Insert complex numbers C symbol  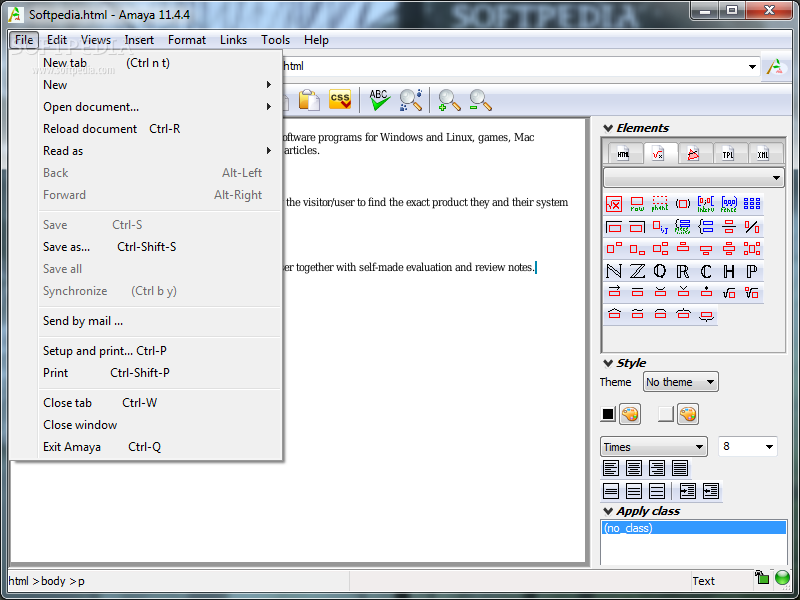tap(706, 271)
